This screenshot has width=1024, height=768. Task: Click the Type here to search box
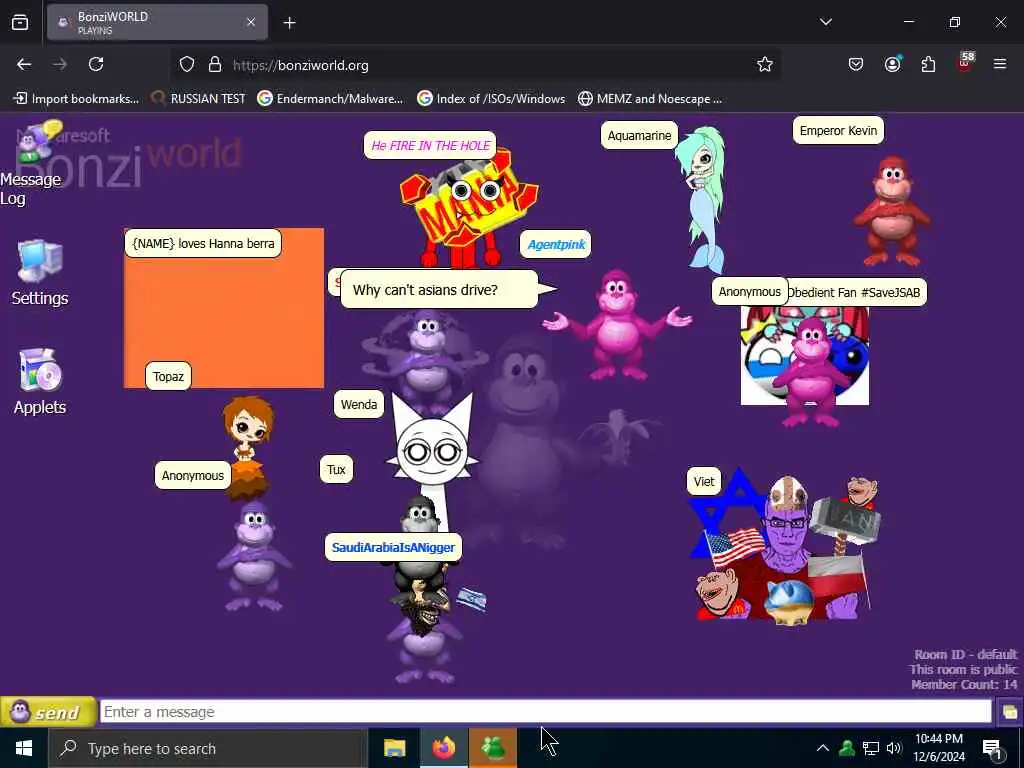click(208, 748)
